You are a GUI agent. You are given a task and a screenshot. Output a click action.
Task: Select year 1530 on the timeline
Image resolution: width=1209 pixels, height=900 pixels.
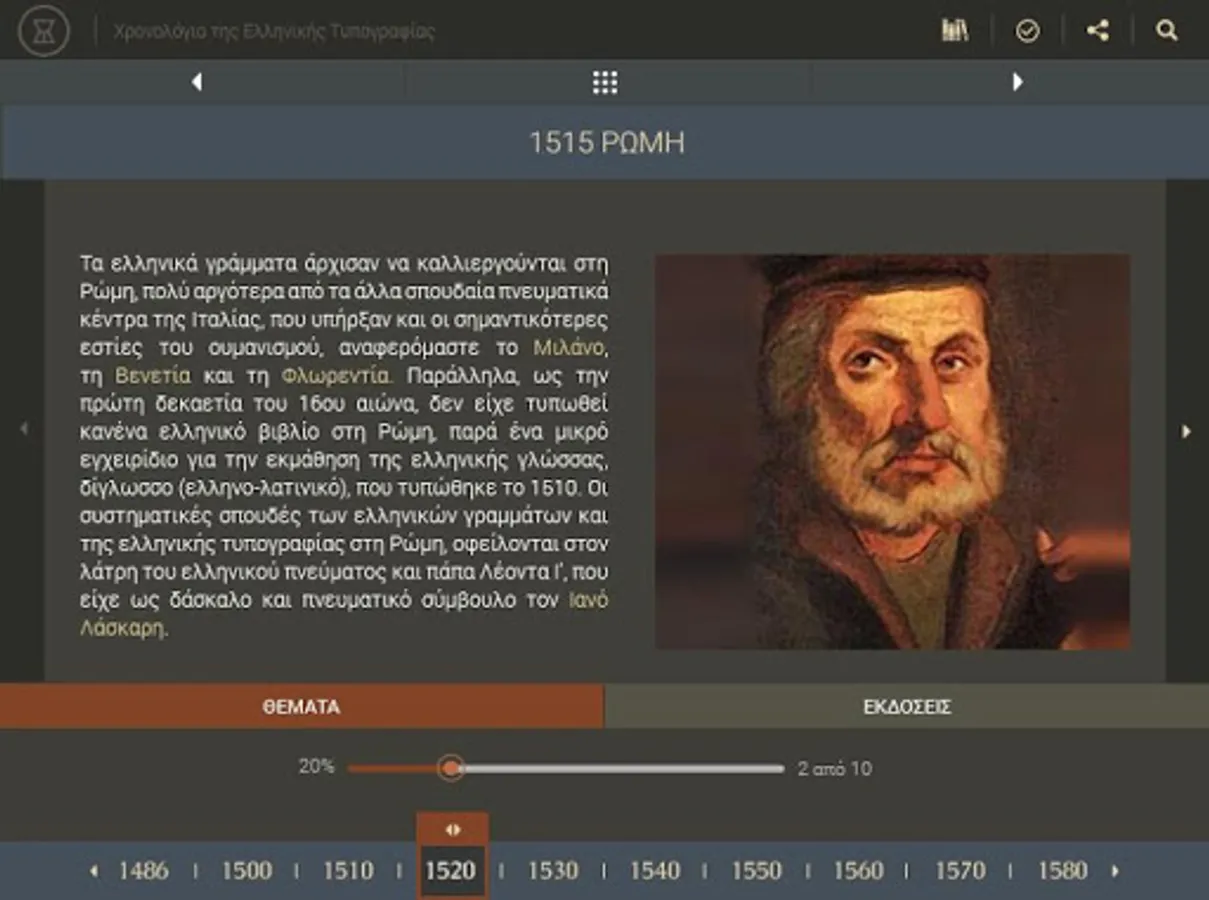(x=553, y=871)
